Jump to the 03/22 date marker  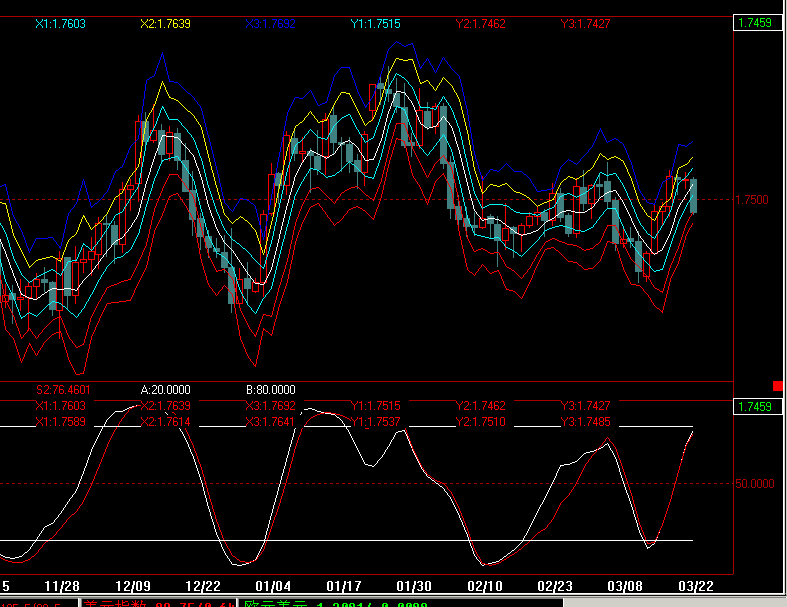[x=696, y=586]
